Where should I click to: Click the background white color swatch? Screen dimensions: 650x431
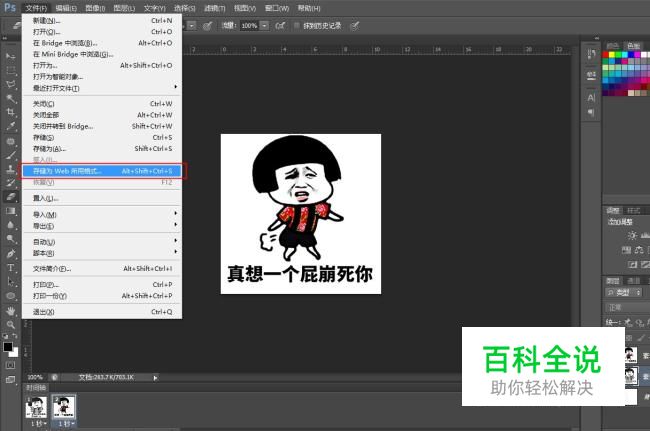pyautogui.click(x=14, y=353)
